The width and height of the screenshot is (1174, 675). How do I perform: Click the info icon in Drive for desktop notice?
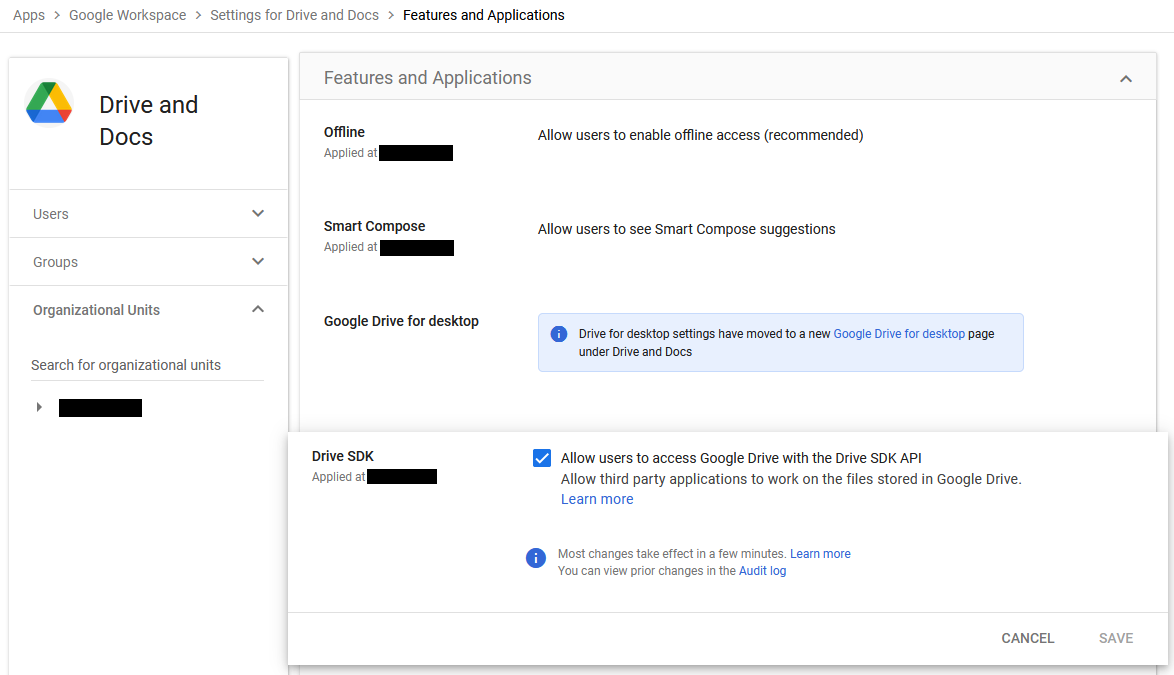(558, 334)
